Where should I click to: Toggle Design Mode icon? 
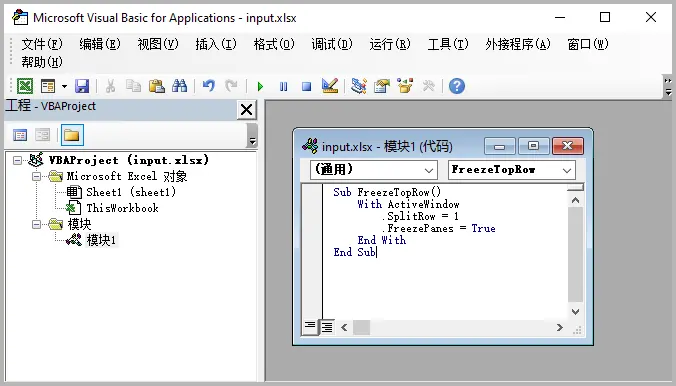click(x=330, y=86)
